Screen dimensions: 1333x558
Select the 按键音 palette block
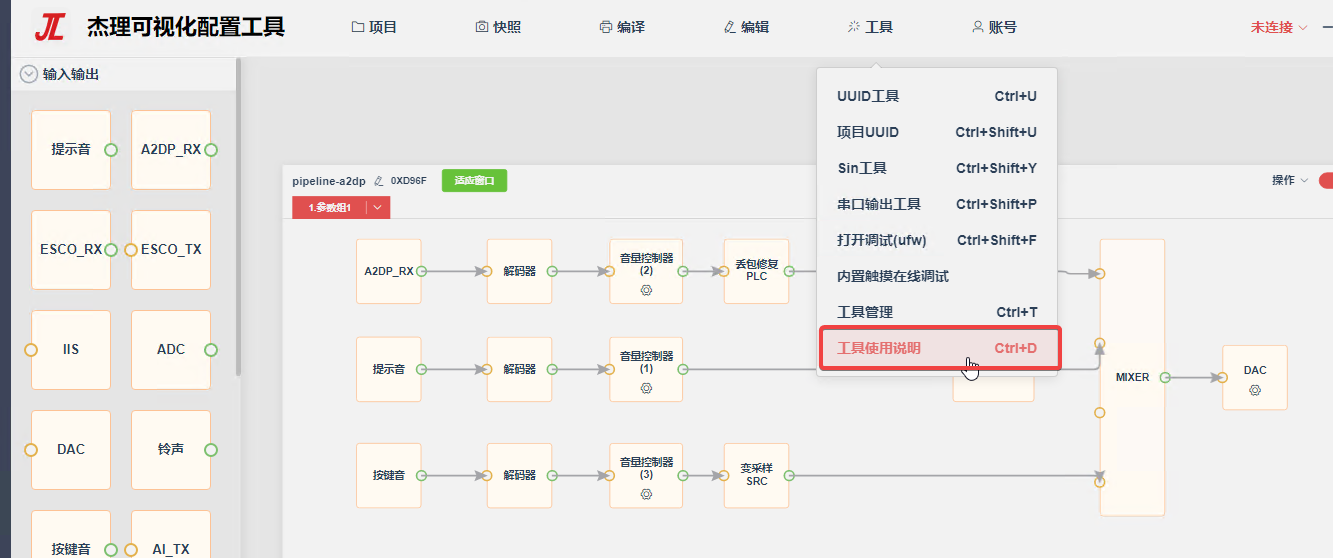pyautogui.click(x=71, y=534)
